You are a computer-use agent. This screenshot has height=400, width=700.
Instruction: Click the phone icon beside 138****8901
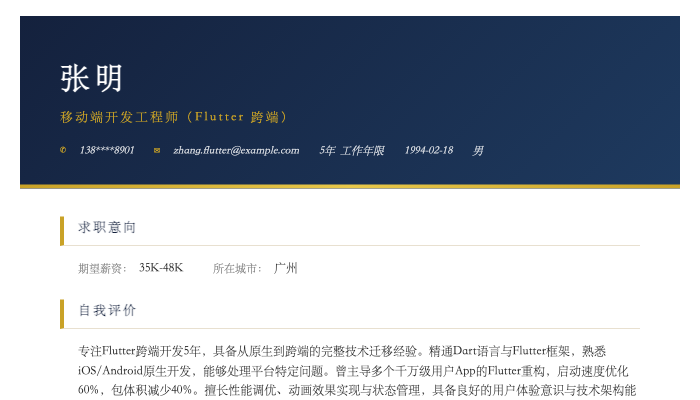pyautogui.click(x=63, y=150)
